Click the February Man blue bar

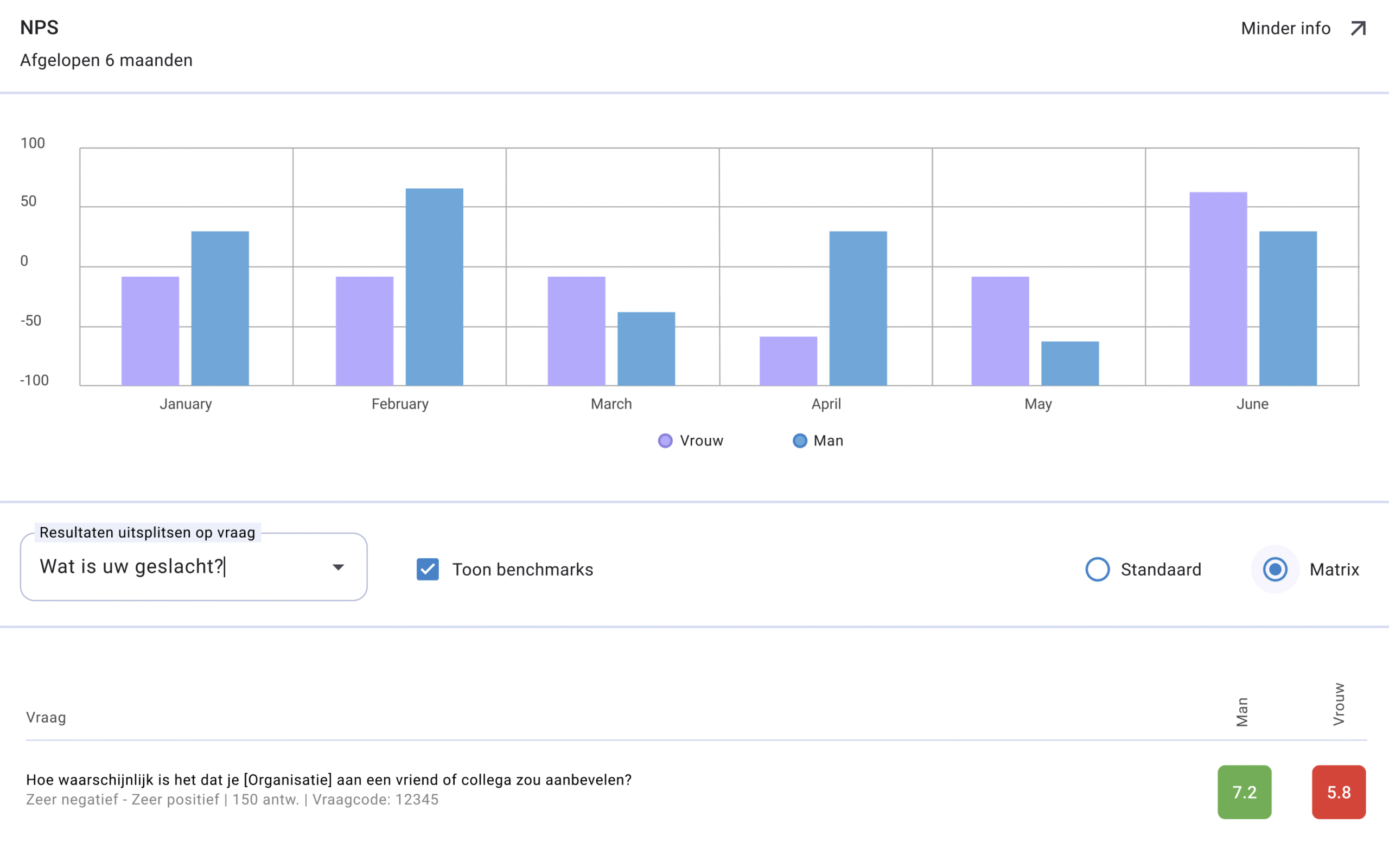tap(435, 287)
